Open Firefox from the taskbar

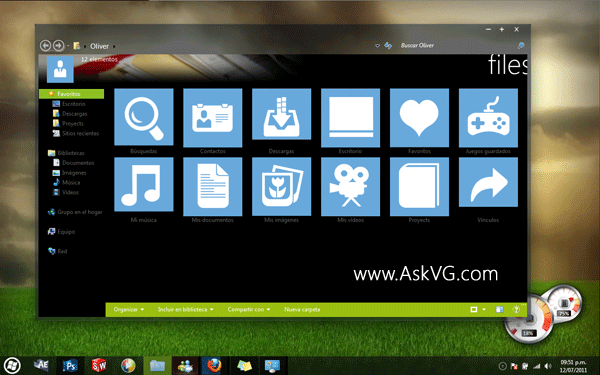click(214, 366)
